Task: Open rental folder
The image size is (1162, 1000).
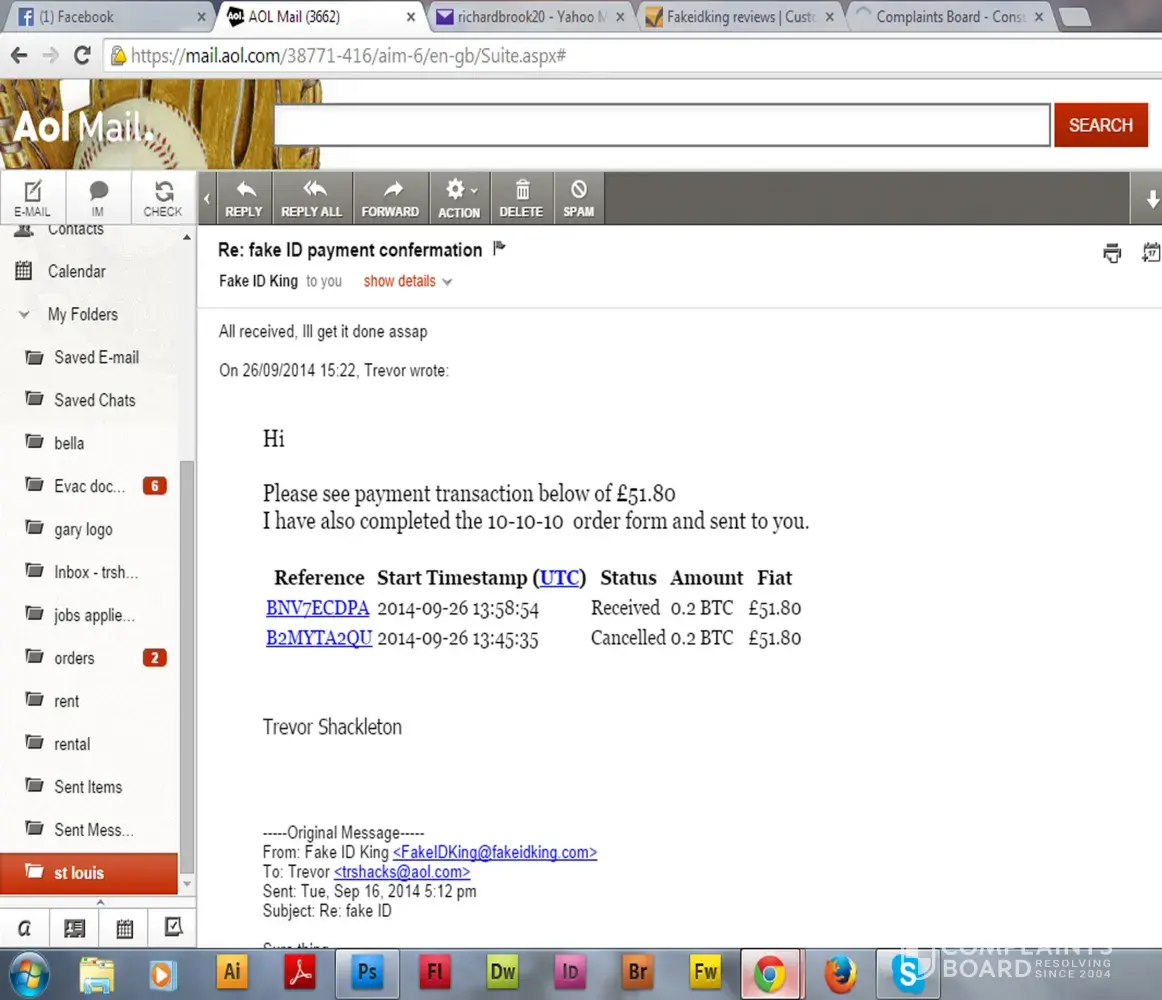Action: coord(72,744)
